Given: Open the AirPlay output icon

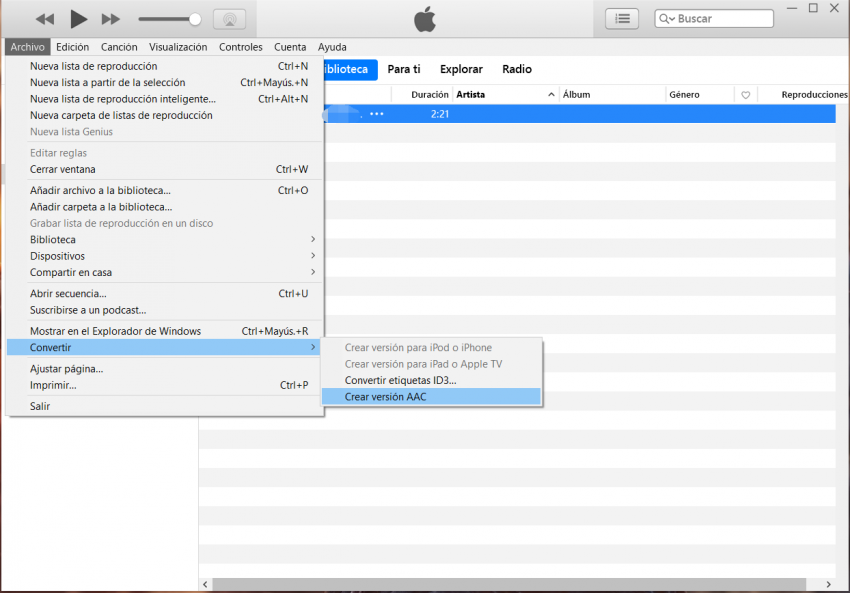Looking at the screenshot, I should click(x=229, y=19).
